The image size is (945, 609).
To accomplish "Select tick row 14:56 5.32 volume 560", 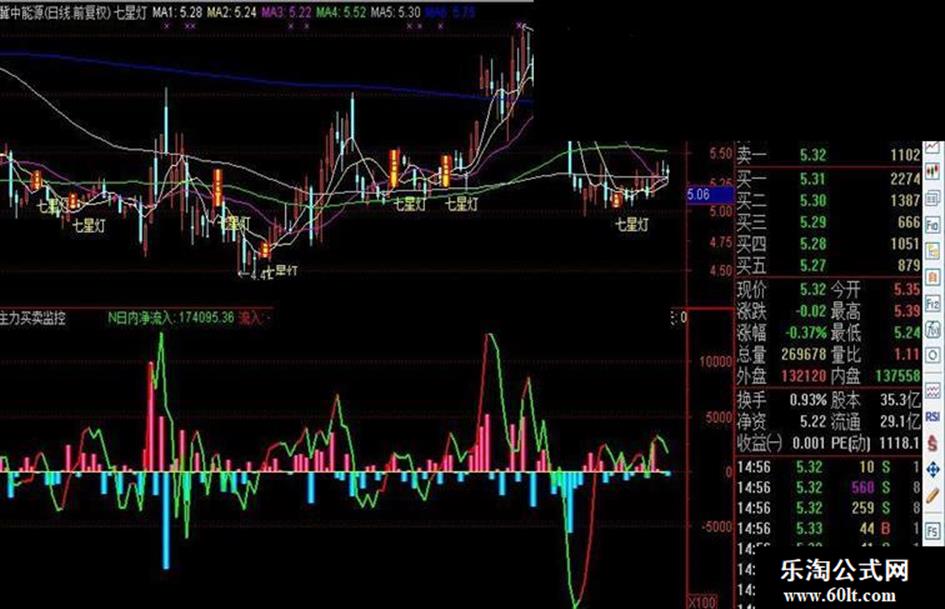I will pyautogui.click(x=828, y=487).
